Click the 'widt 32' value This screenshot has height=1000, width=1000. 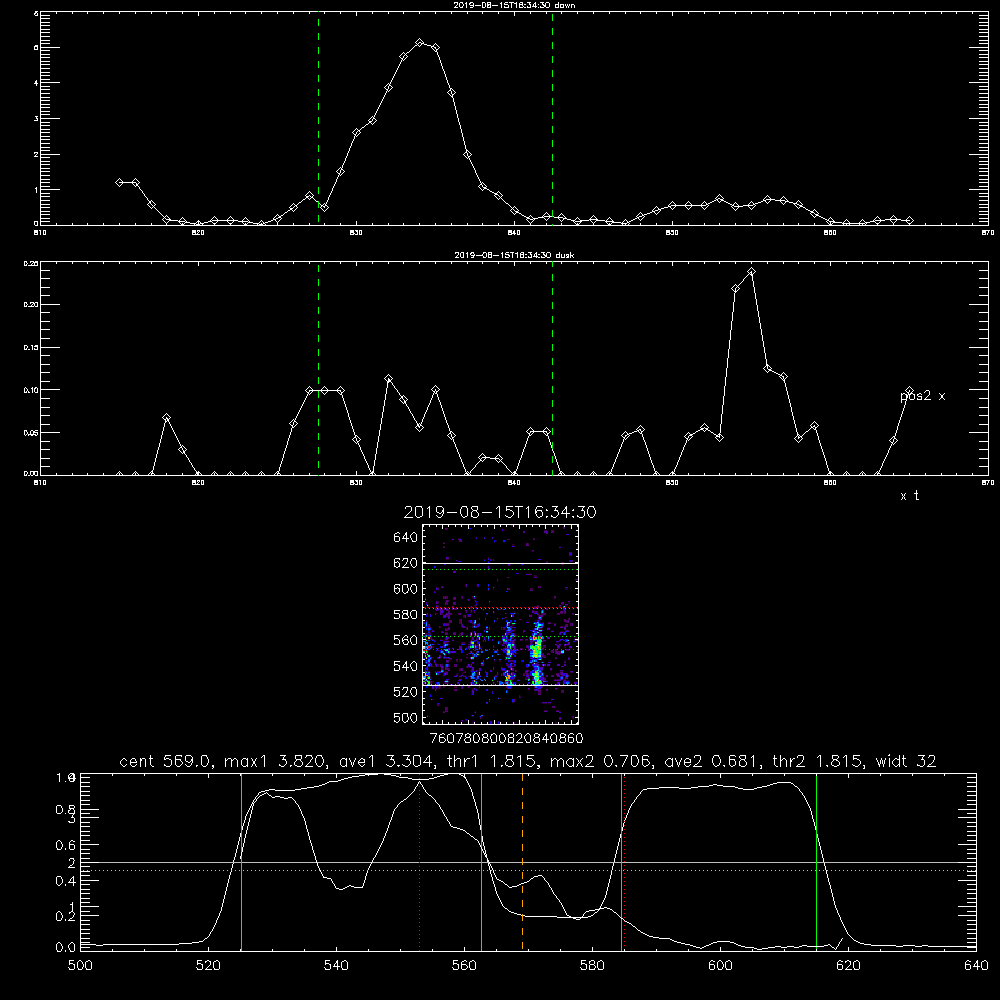click(x=906, y=761)
